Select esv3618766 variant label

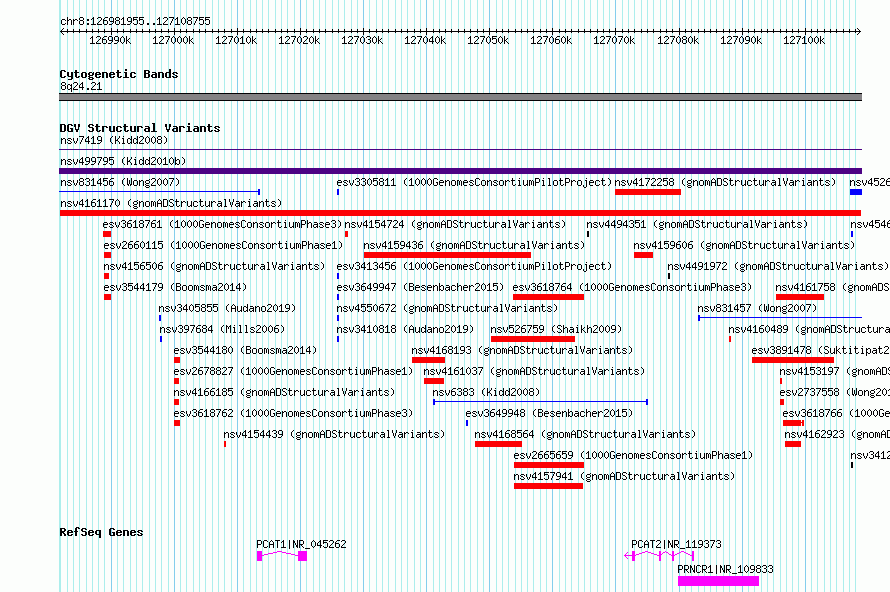pos(836,413)
